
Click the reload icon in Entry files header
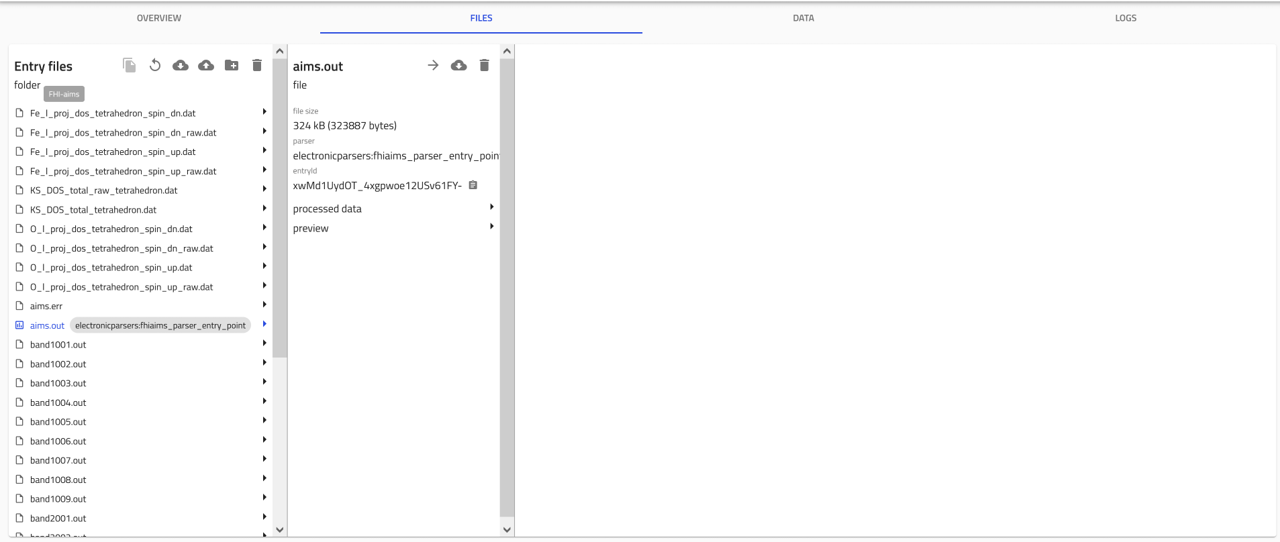point(155,65)
